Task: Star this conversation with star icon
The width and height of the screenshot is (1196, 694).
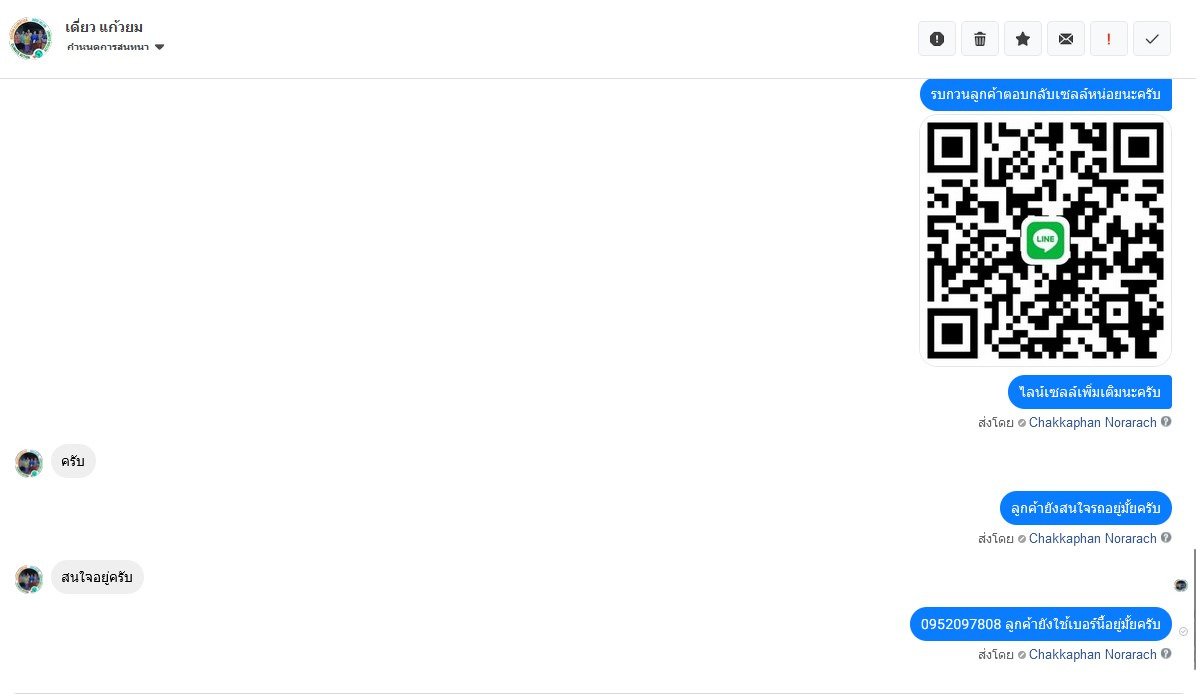Action: tap(1023, 39)
